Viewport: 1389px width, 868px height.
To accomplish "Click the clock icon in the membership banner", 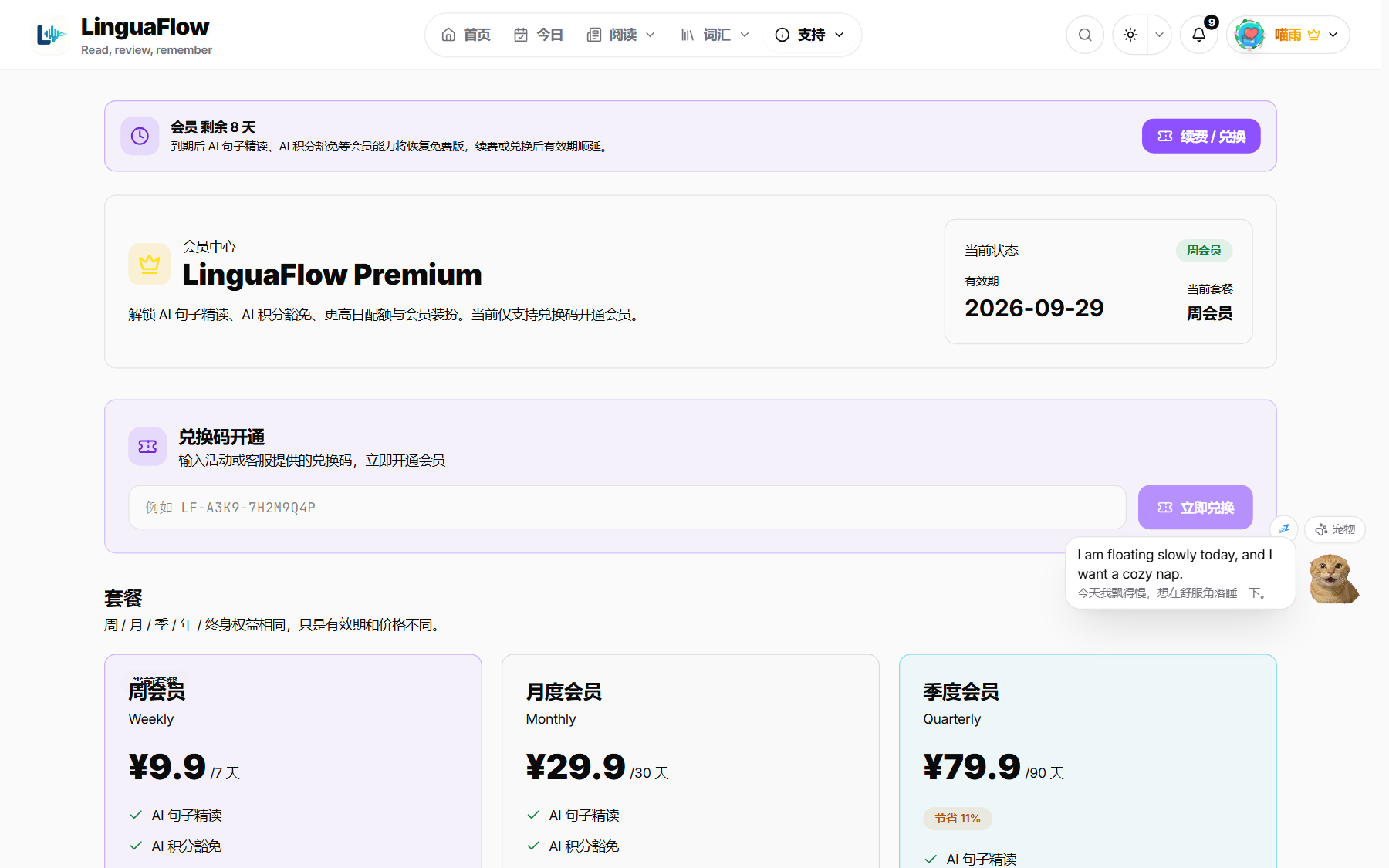I will point(140,136).
